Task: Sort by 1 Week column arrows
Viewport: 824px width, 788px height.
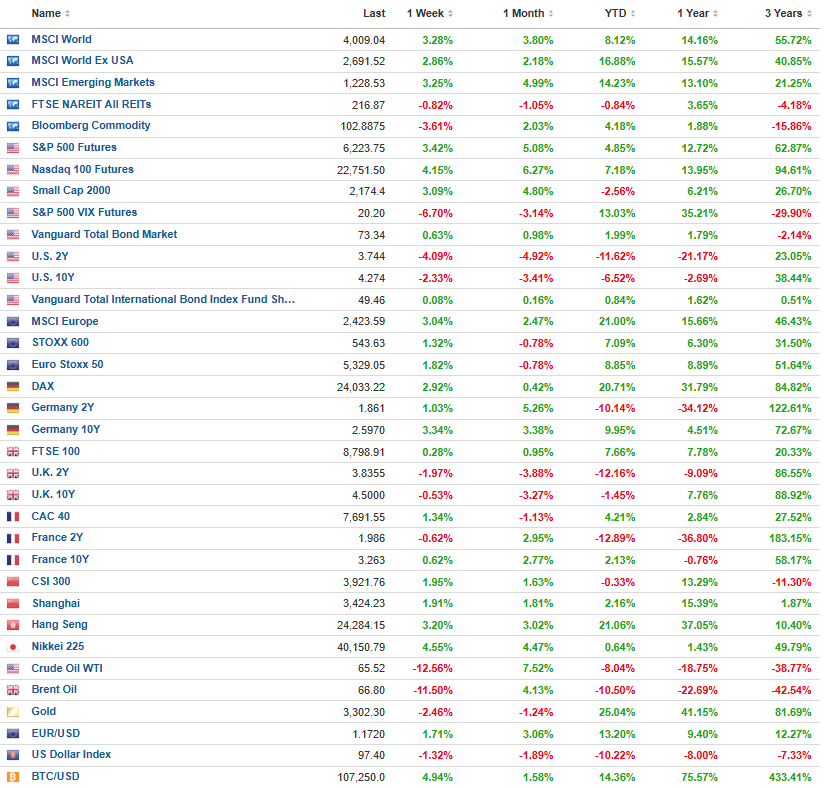Action: pos(450,14)
